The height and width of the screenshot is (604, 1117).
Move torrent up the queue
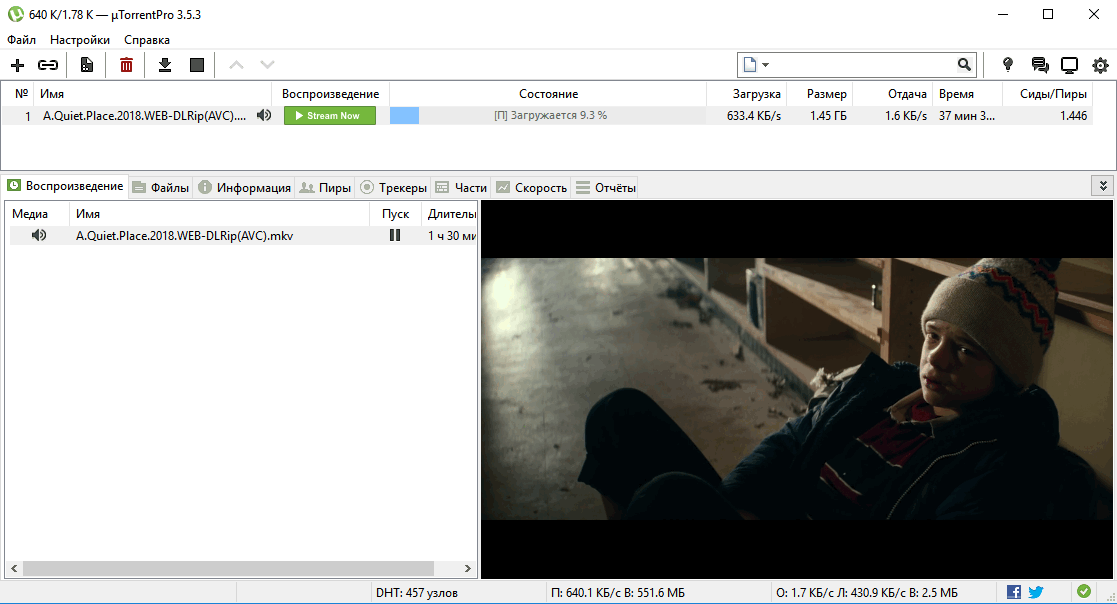[x=237, y=65]
